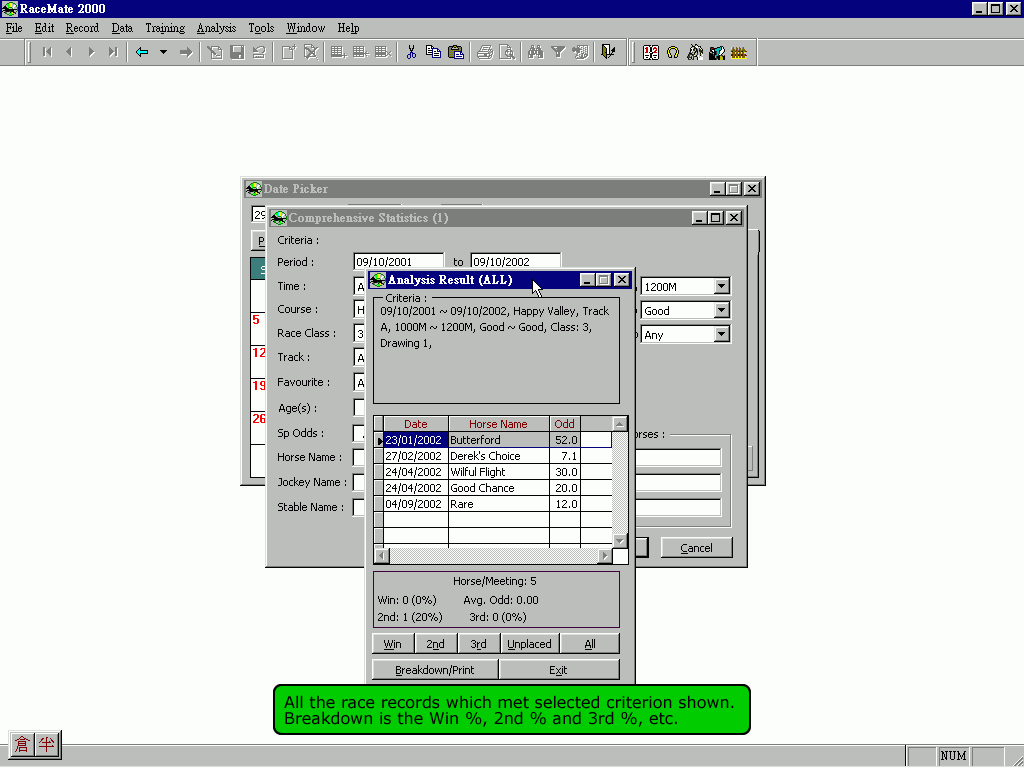This screenshot has width=1024, height=768.
Task: Click the Win filter button
Action: (393, 644)
